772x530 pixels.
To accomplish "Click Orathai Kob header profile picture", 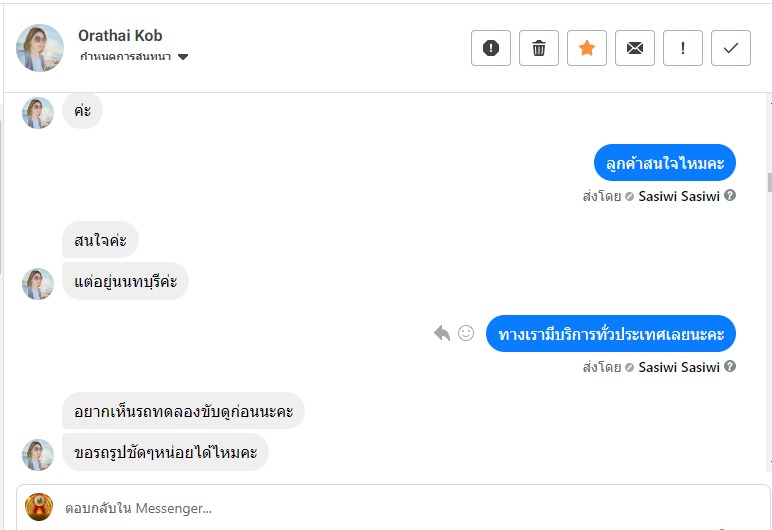I will point(40,47).
